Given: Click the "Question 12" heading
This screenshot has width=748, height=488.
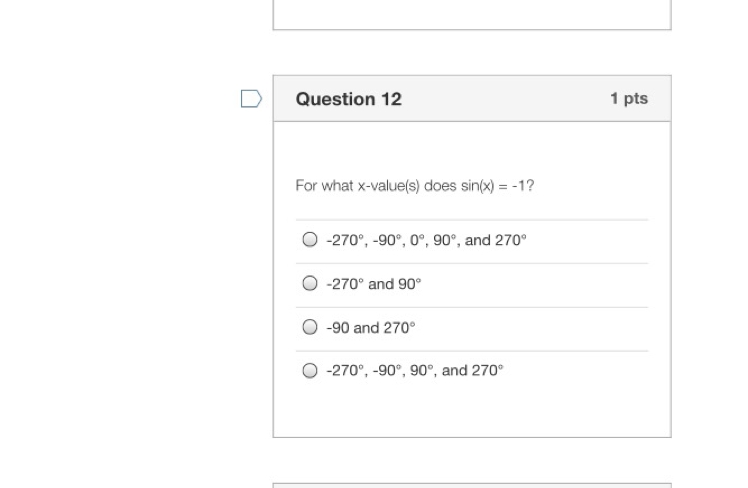Looking at the screenshot, I should [x=349, y=99].
